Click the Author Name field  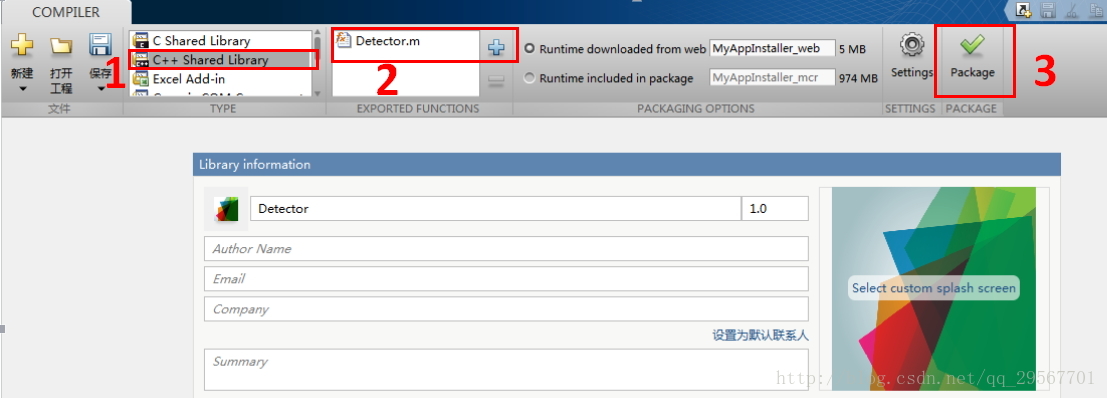505,248
